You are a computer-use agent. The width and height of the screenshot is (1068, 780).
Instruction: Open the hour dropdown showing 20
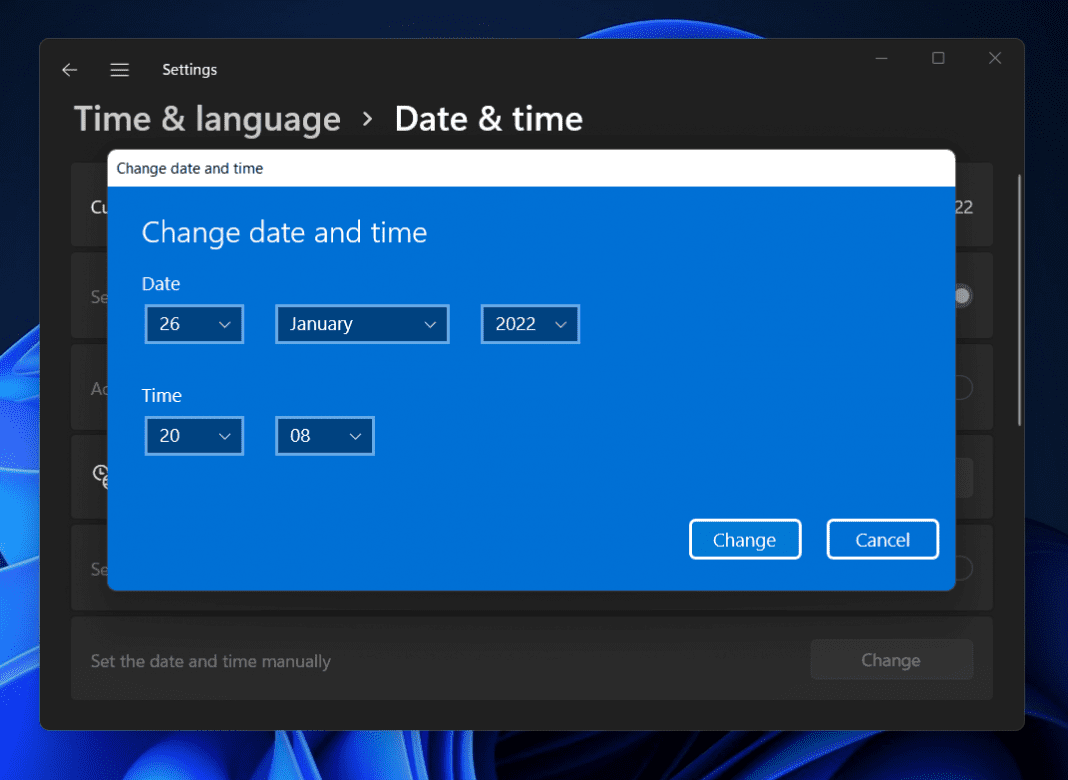click(x=194, y=435)
